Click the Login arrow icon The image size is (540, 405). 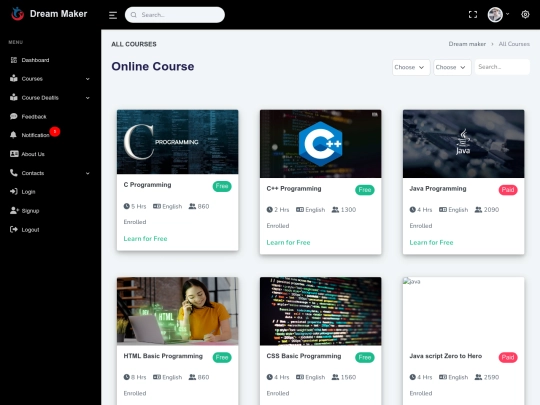pyautogui.click(x=14, y=191)
